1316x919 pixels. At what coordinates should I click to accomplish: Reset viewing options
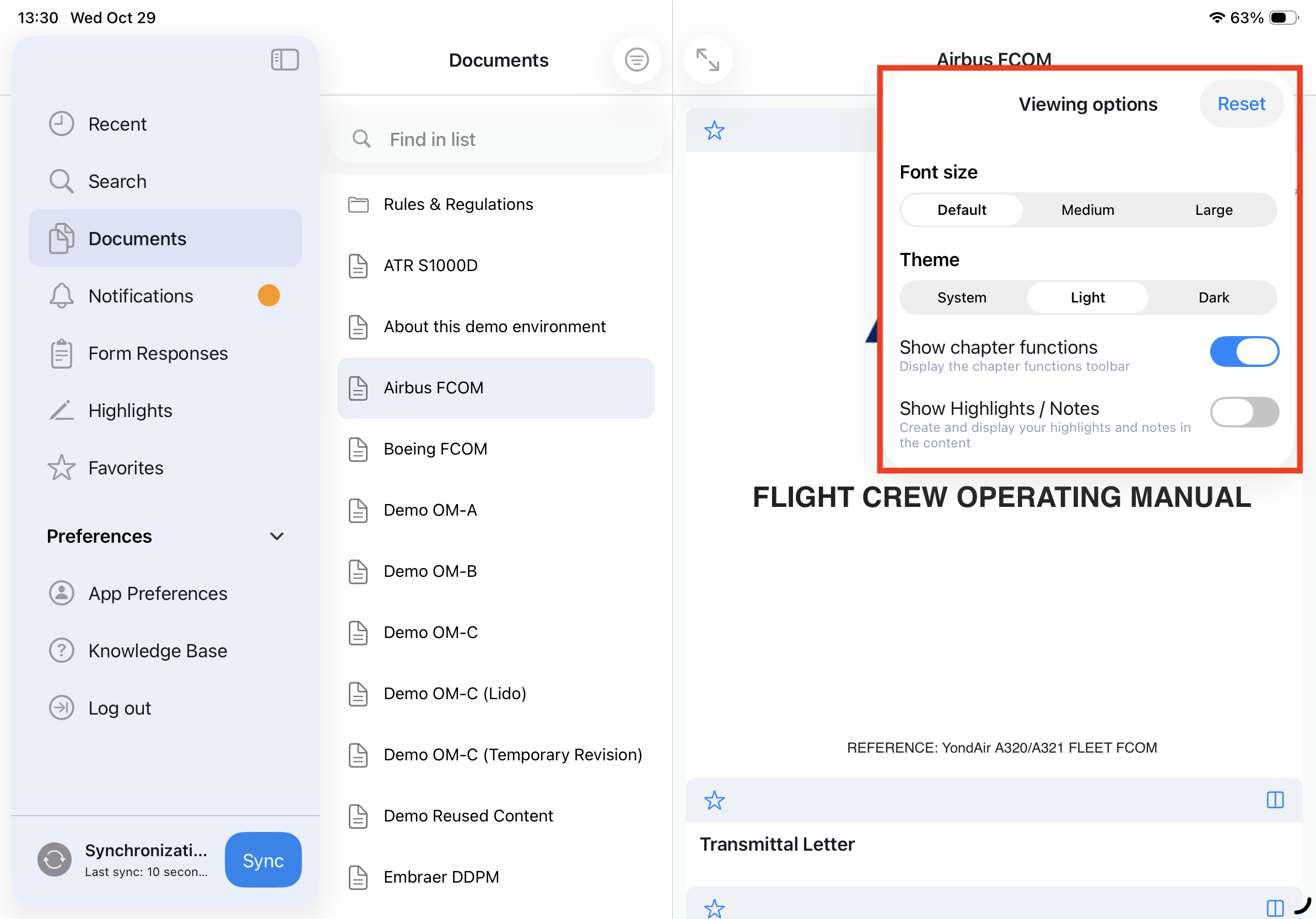click(1241, 104)
